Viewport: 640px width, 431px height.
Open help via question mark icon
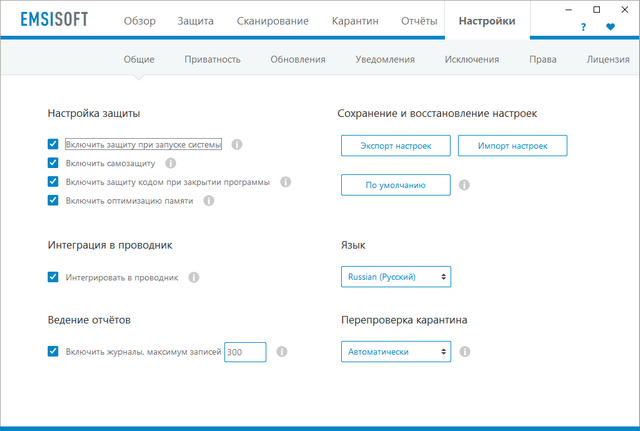[x=583, y=27]
